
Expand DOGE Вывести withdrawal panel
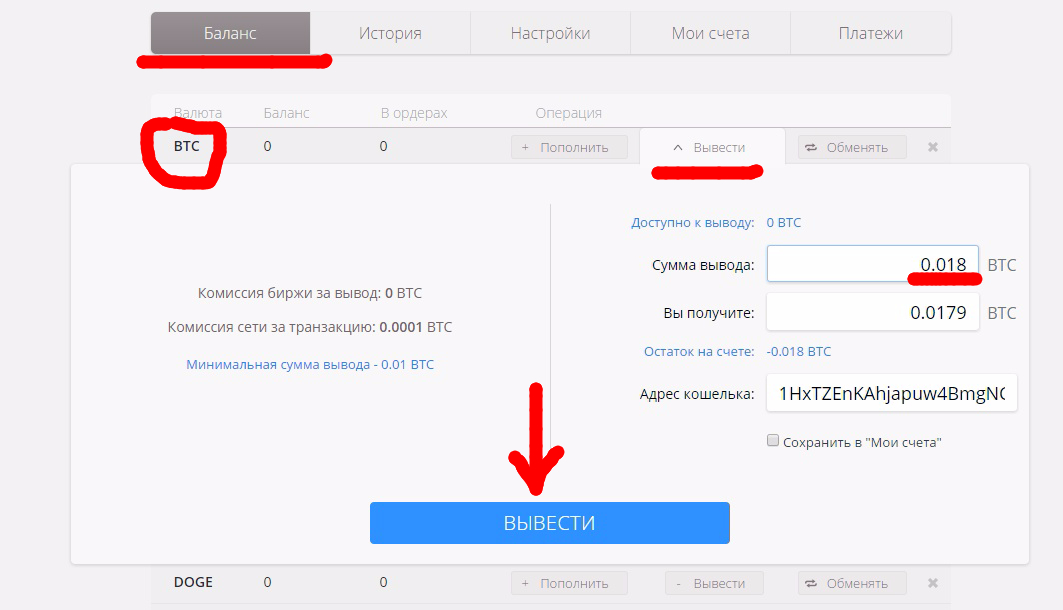pos(715,583)
